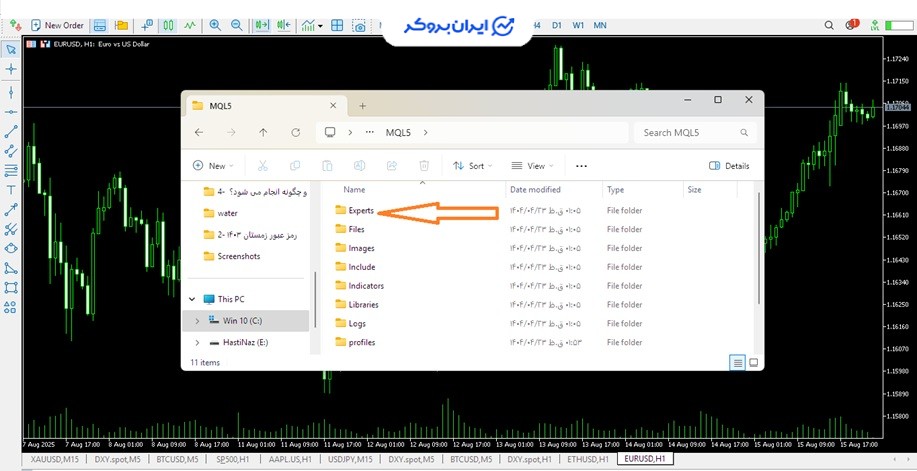Click the crosshair-plus data window icon
Image resolution: width=917 pixels, height=471 pixels.
click(x=147, y=25)
